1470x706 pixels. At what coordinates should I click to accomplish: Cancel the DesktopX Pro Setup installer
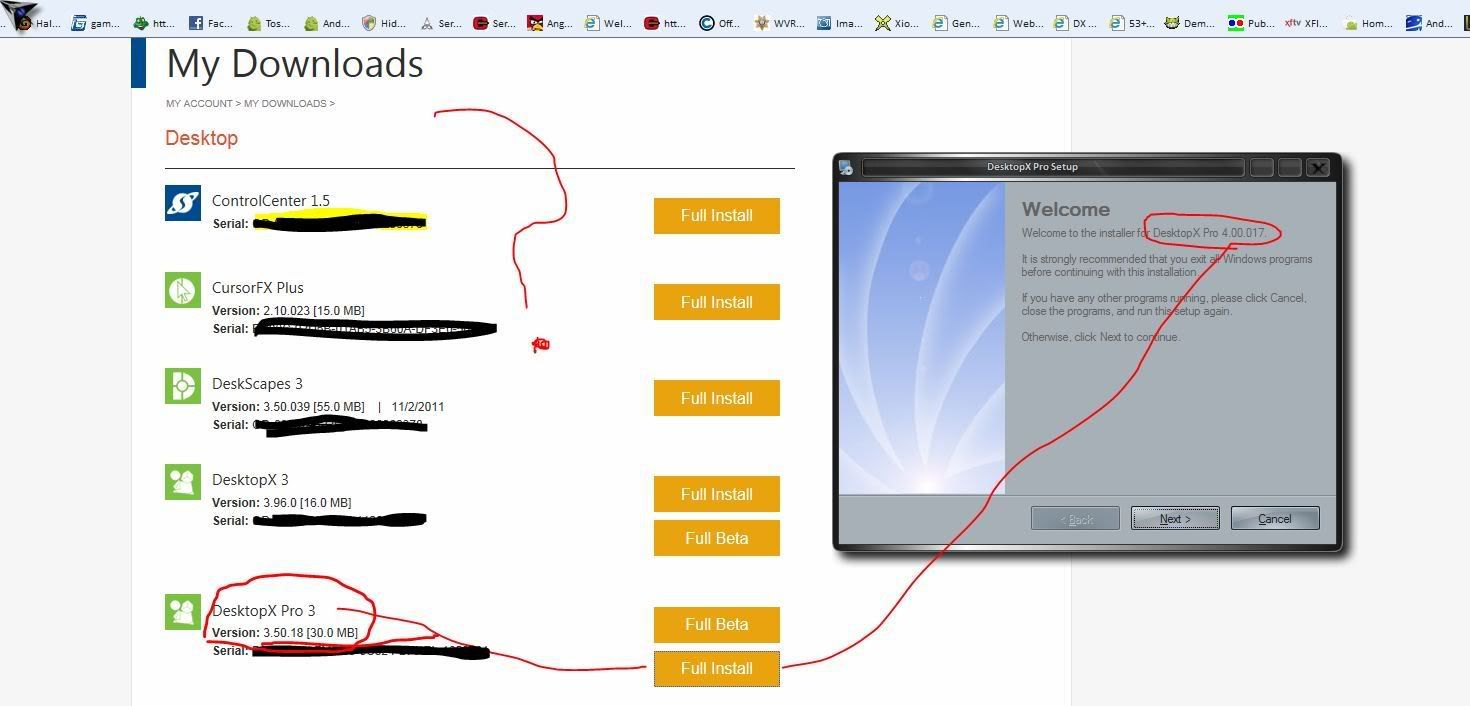pyautogui.click(x=1275, y=518)
